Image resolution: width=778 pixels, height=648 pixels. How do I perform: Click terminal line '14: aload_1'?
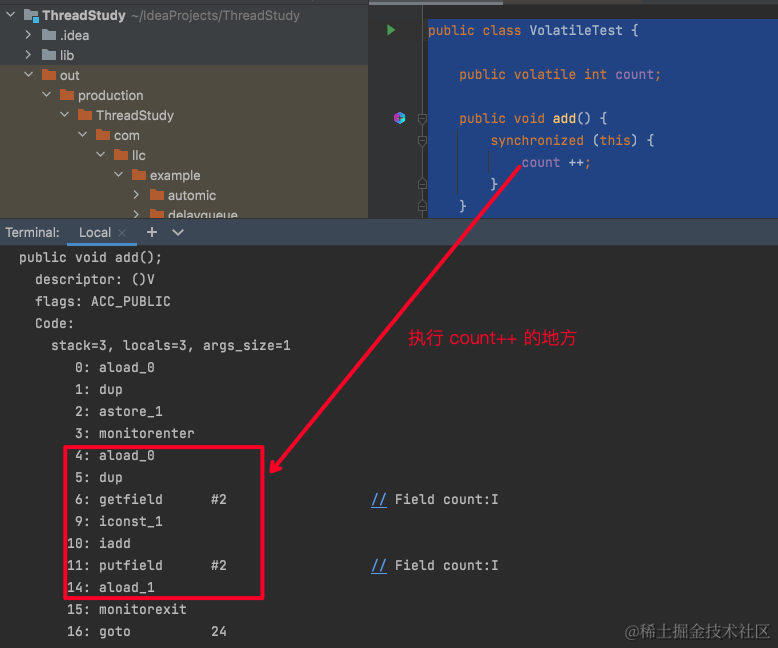pos(111,587)
